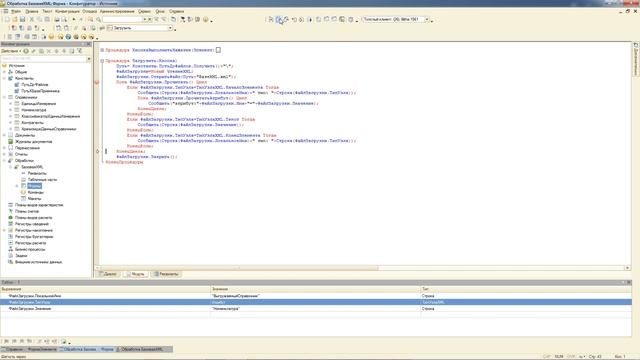
Task: Click the Copy toolbar icon
Action: (39, 19)
